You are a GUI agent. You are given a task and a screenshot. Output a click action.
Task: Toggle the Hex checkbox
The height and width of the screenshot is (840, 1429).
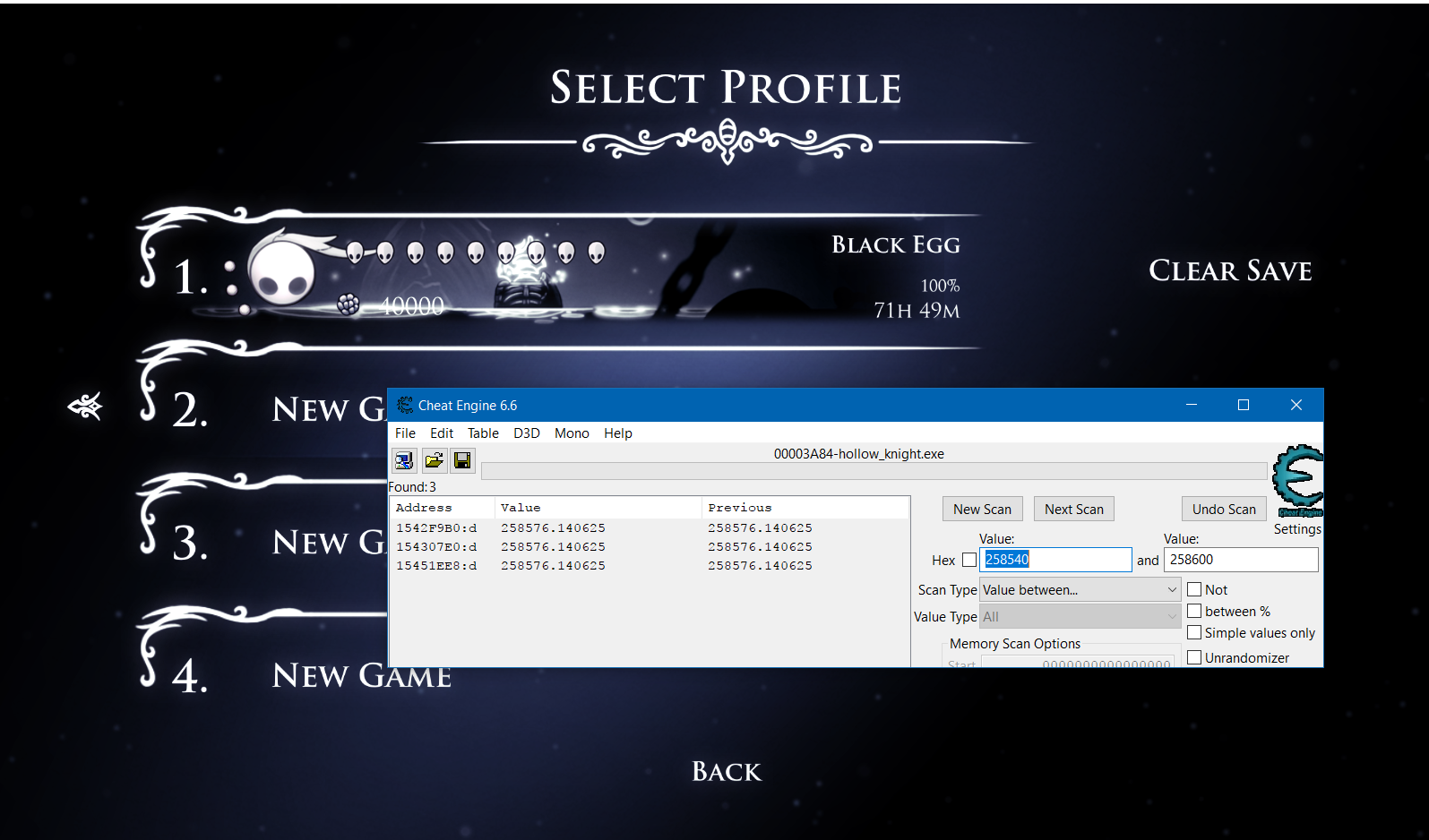tap(968, 560)
